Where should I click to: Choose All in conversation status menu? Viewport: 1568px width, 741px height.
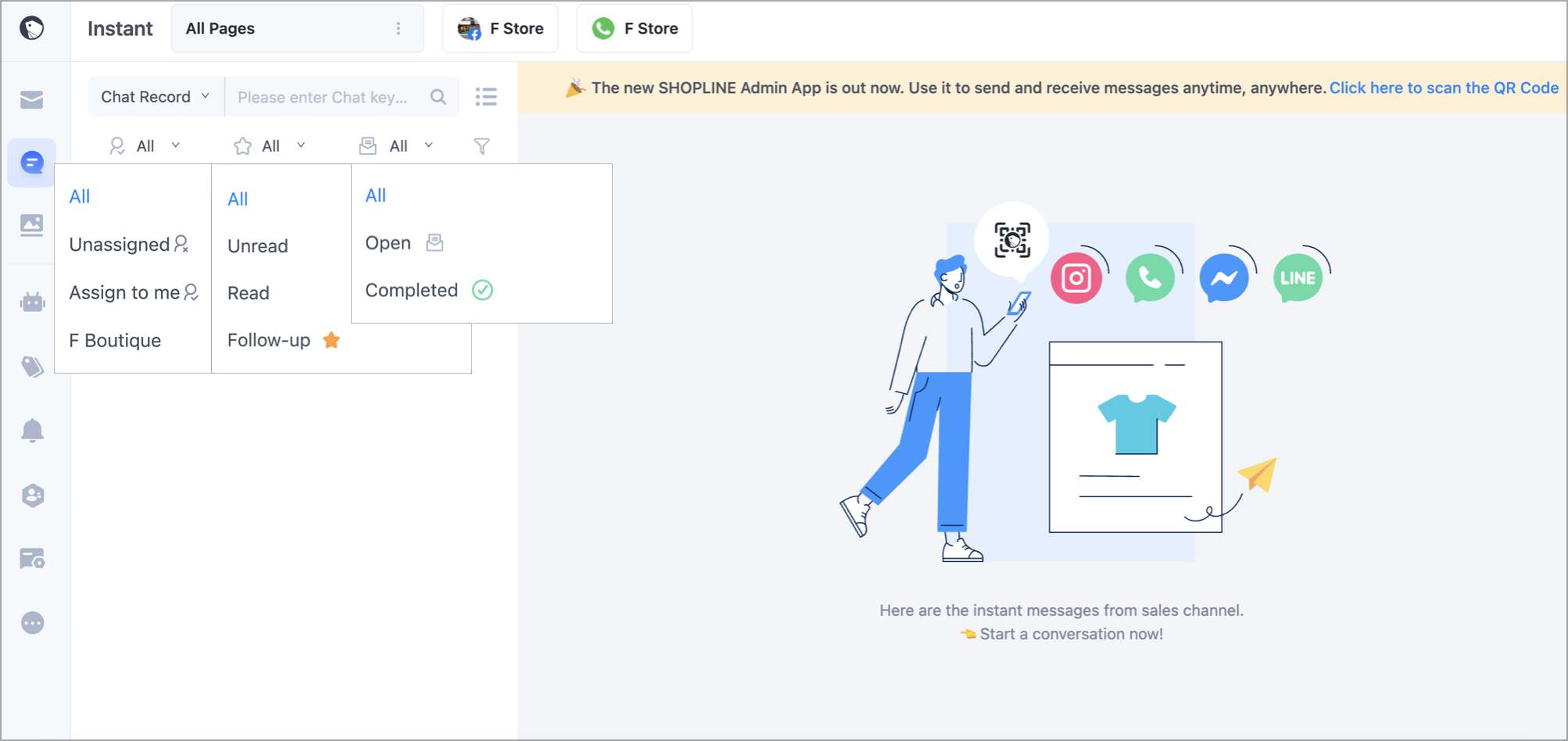[x=376, y=195]
